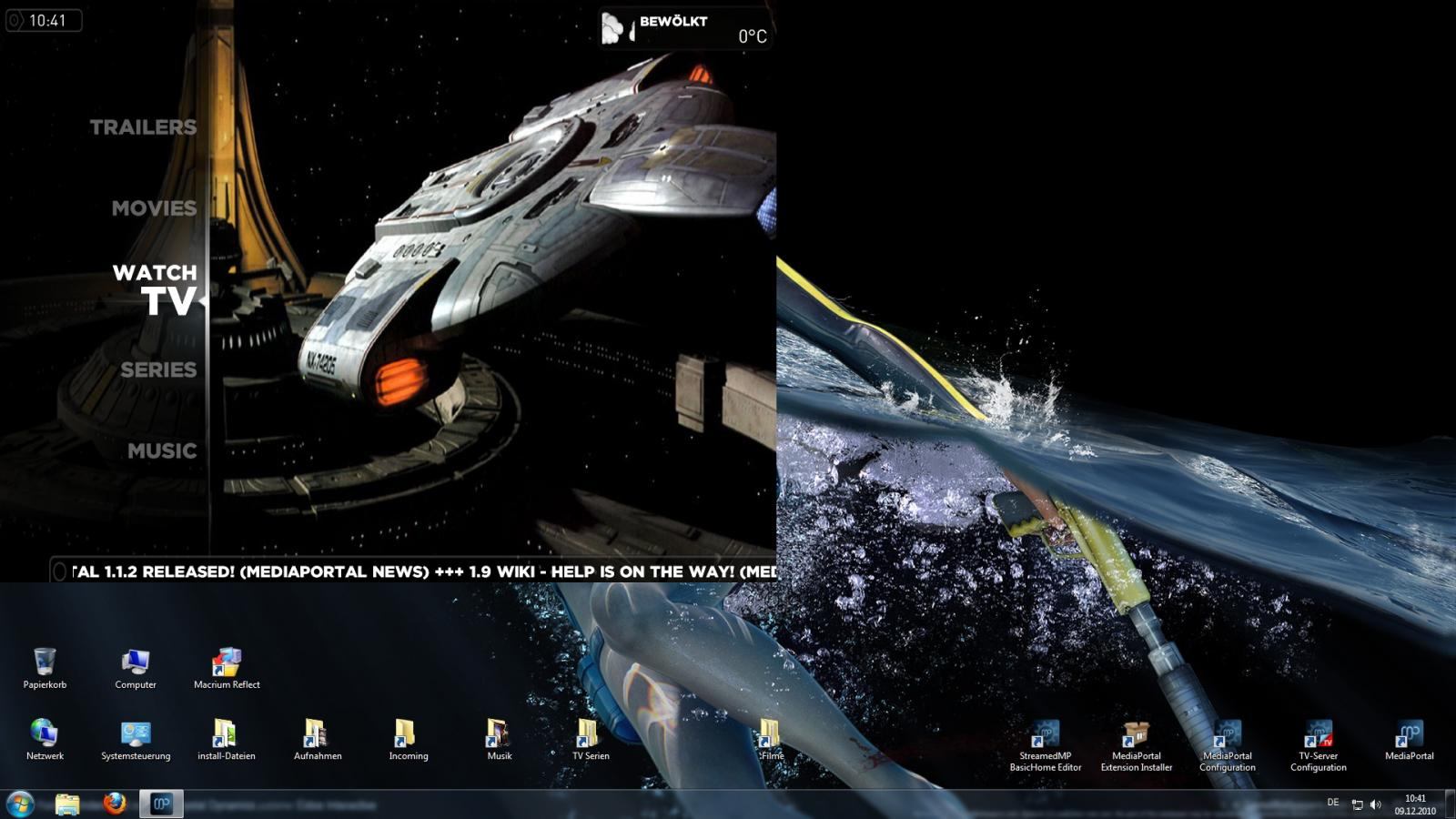This screenshot has width=1456, height=819.
Task: Launch MediaPortal Configuration shortcut
Action: click(1228, 745)
